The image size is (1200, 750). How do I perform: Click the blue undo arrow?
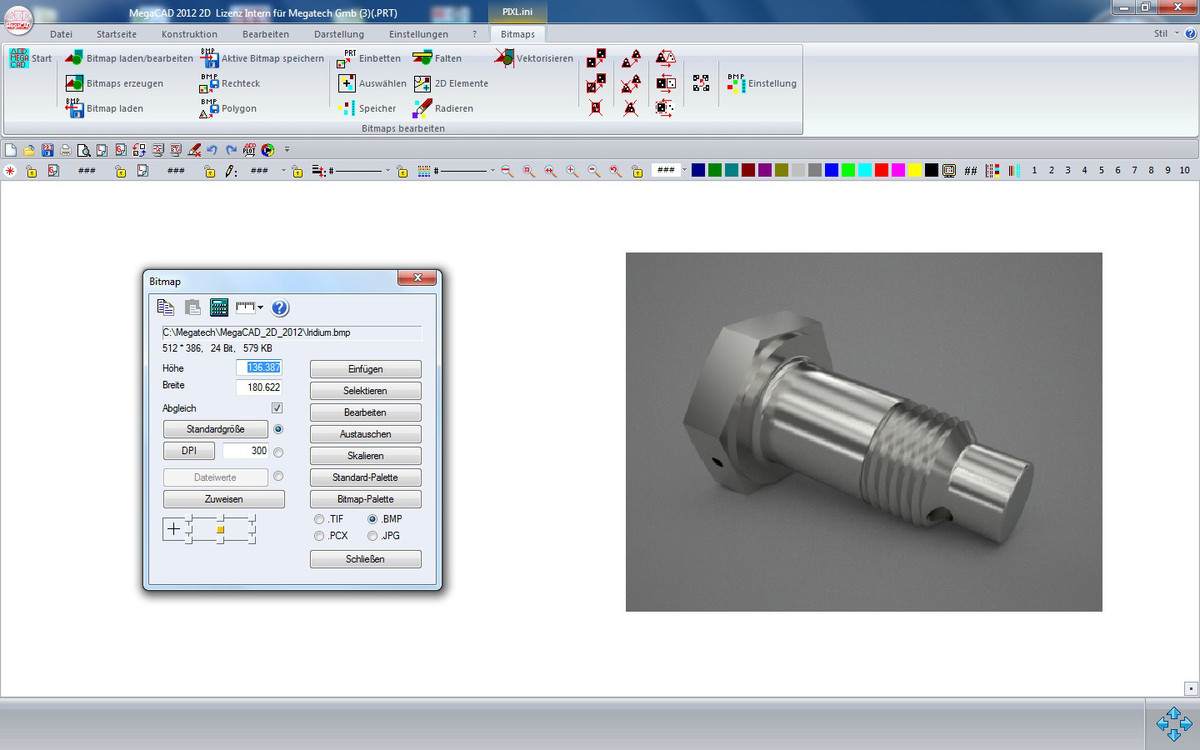click(212, 150)
